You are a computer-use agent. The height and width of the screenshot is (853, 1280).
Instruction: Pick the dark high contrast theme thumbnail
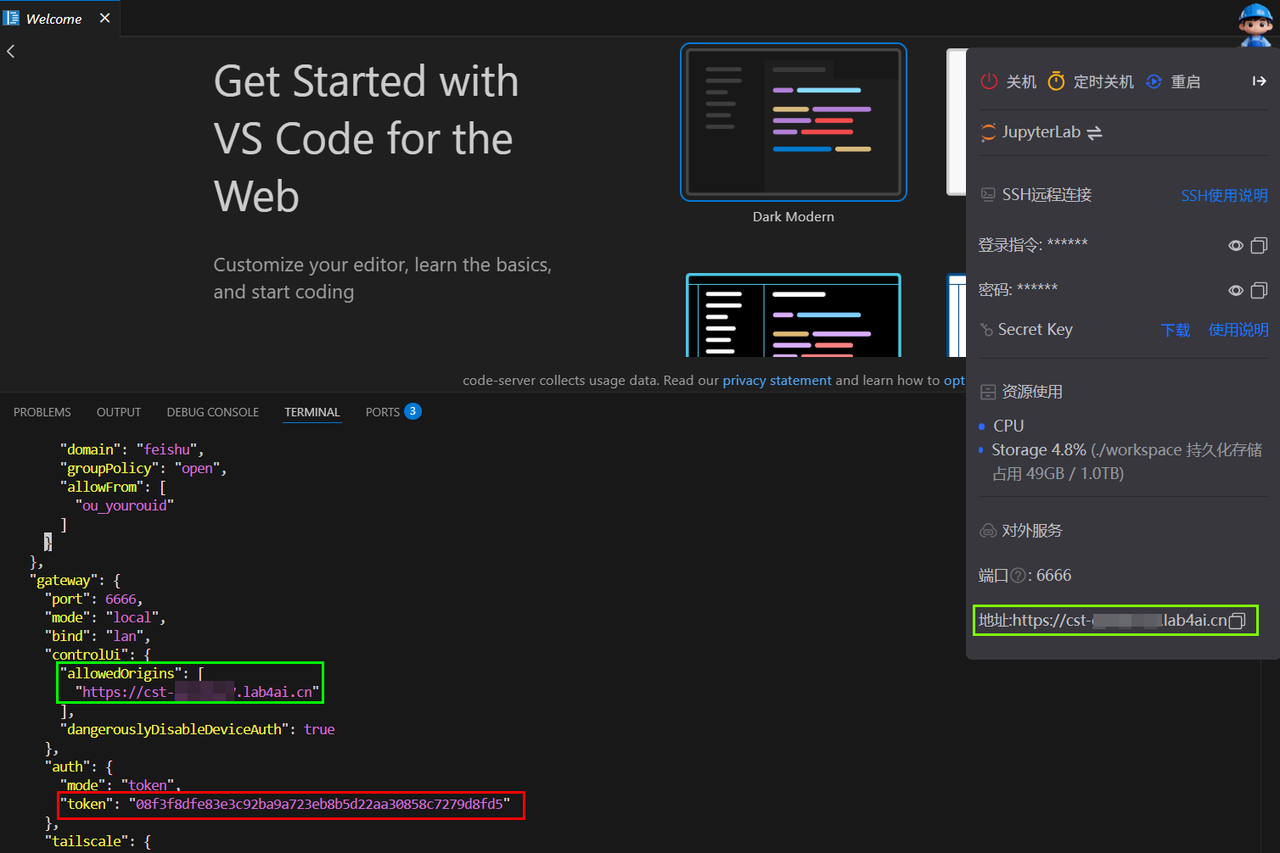[793, 315]
